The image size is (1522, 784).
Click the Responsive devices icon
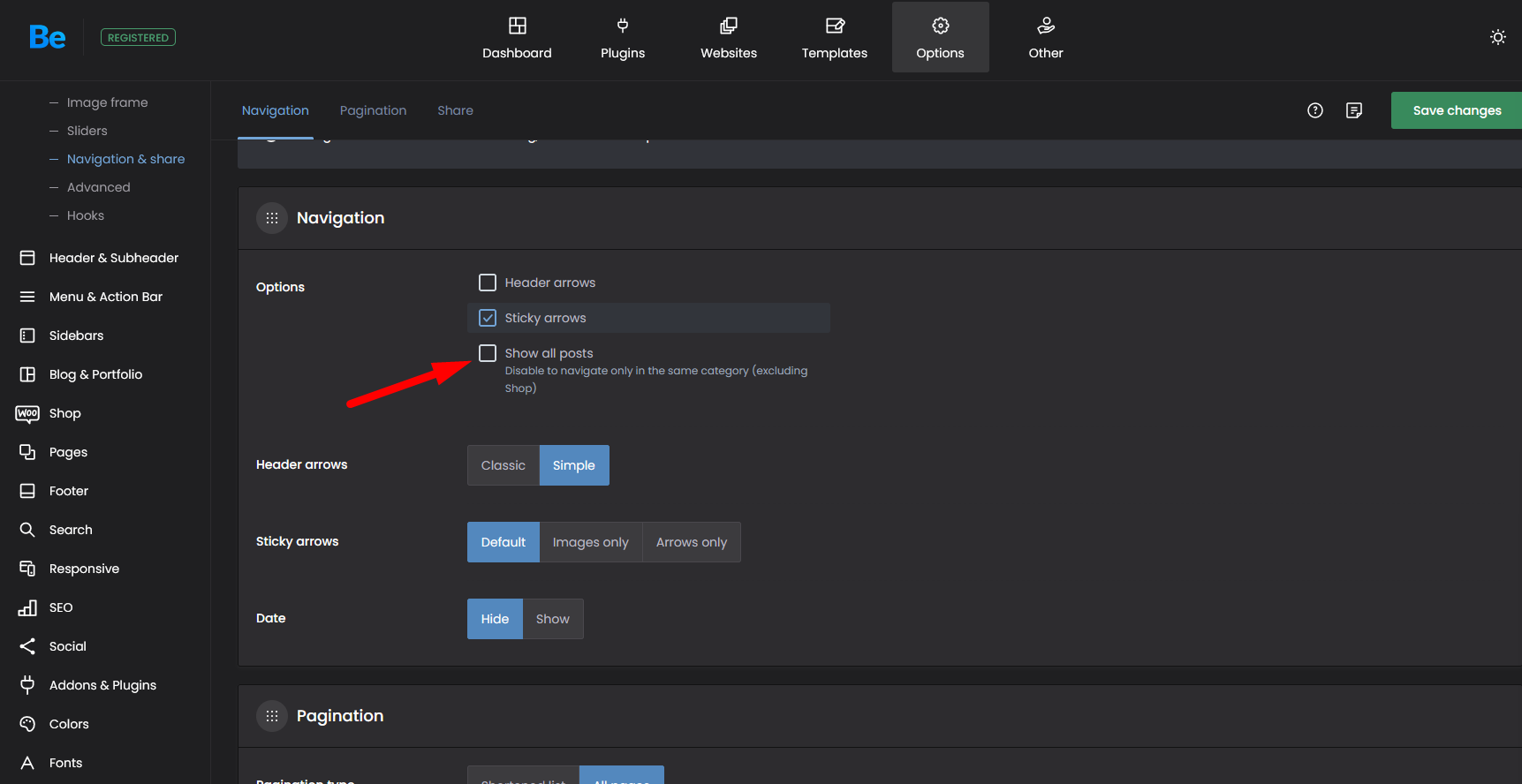27,569
